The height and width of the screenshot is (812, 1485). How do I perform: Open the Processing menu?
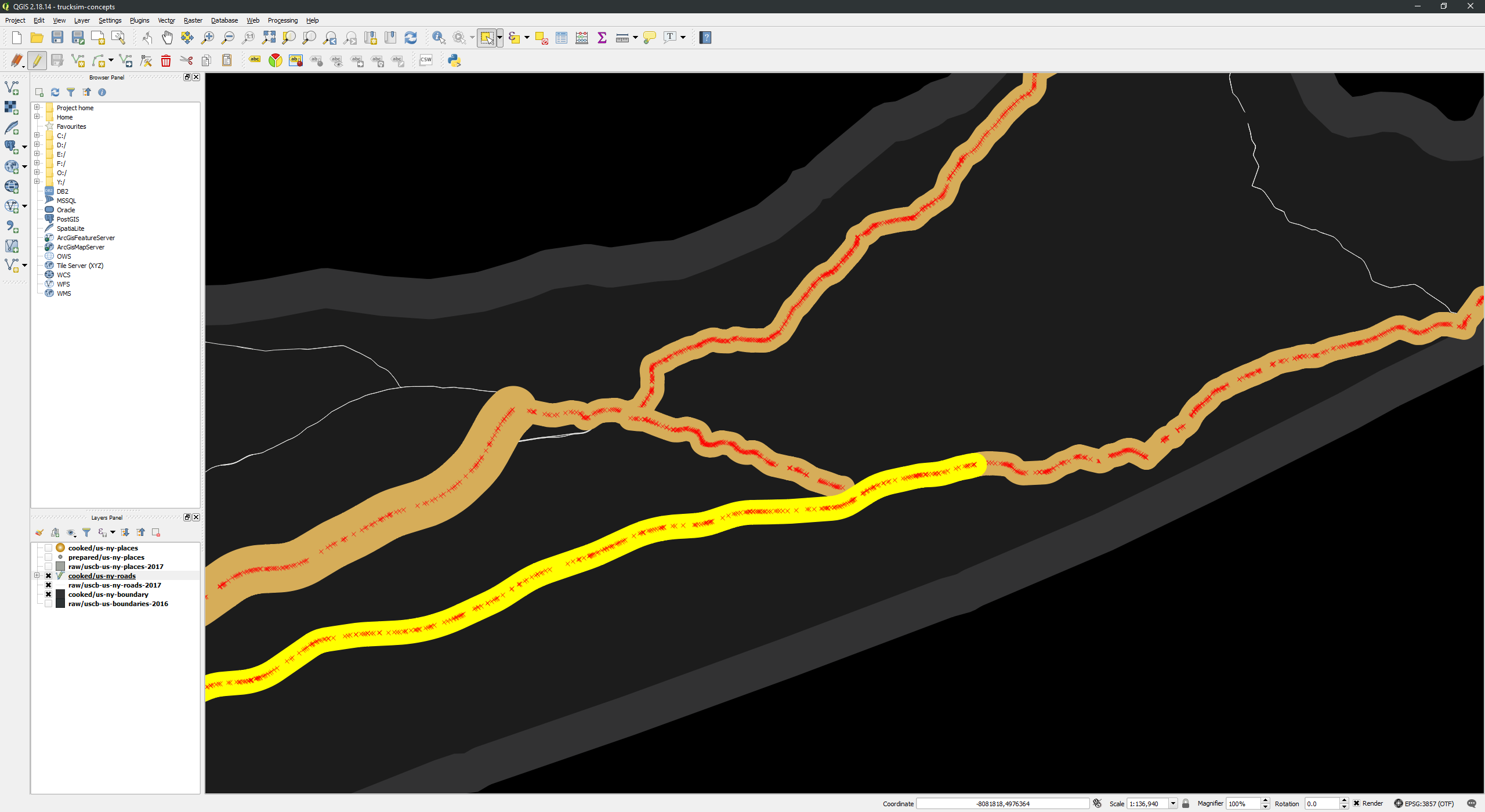click(x=282, y=20)
